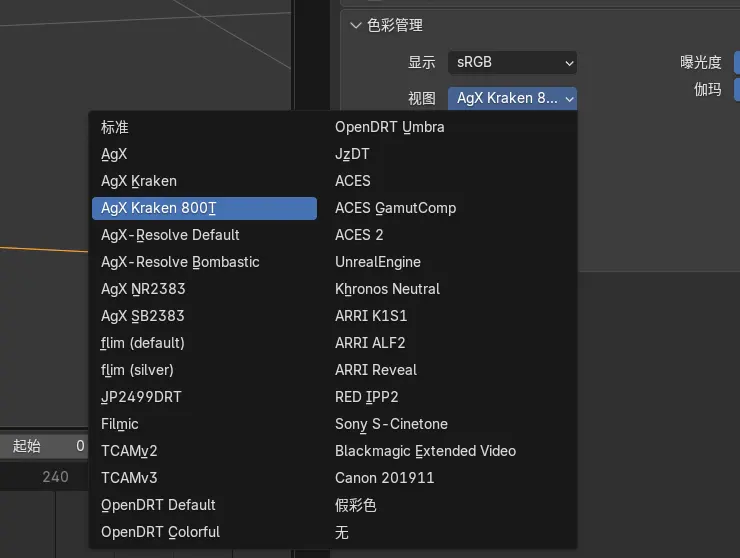Select JzDT view transform
This screenshot has width=740, height=558.
click(x=451, y=154)
